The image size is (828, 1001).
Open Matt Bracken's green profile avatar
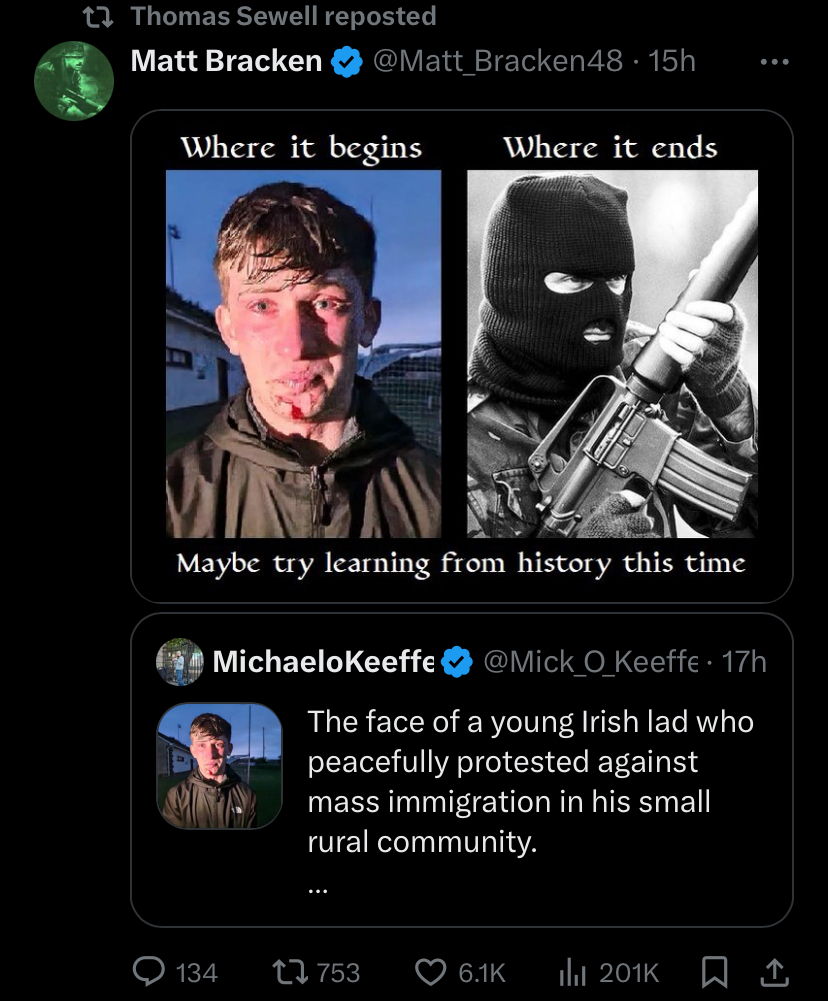click(x=74, y=81)
